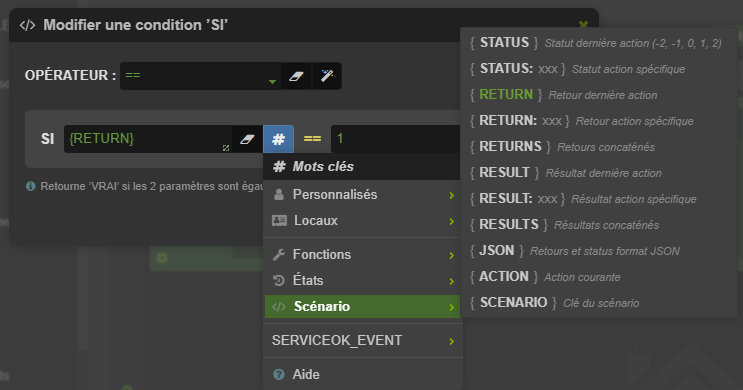Insert the STATUS: xxx specific action keyword
Screen dimensions: 743x390
pos(599,69)
